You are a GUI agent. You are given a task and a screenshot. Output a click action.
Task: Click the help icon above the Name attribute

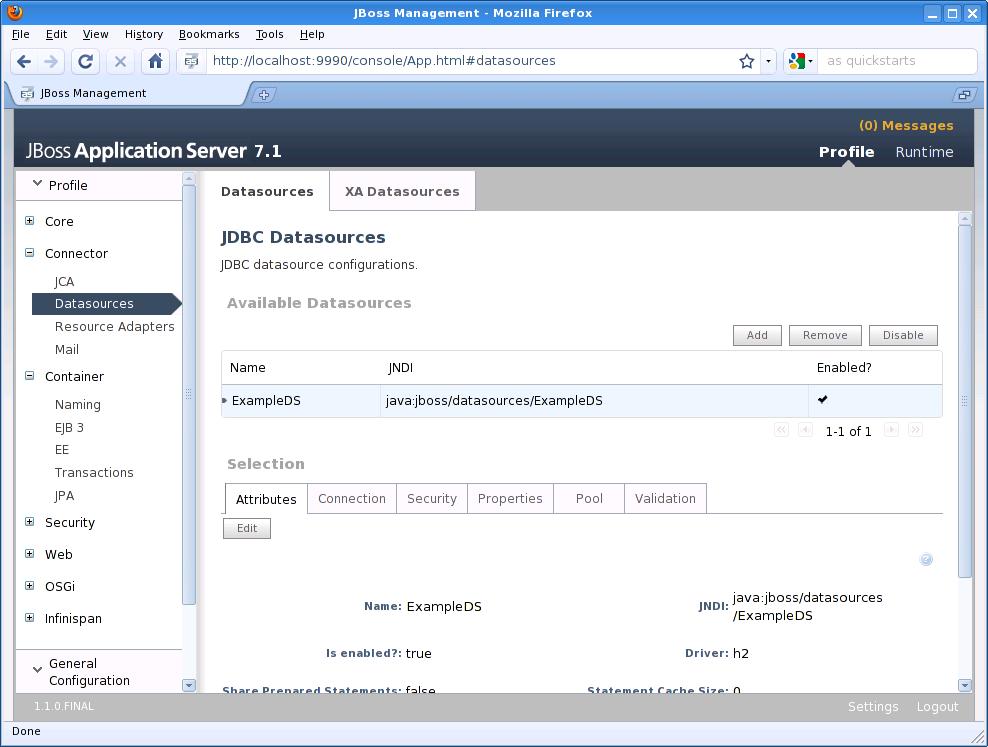(x=926, y=559)
